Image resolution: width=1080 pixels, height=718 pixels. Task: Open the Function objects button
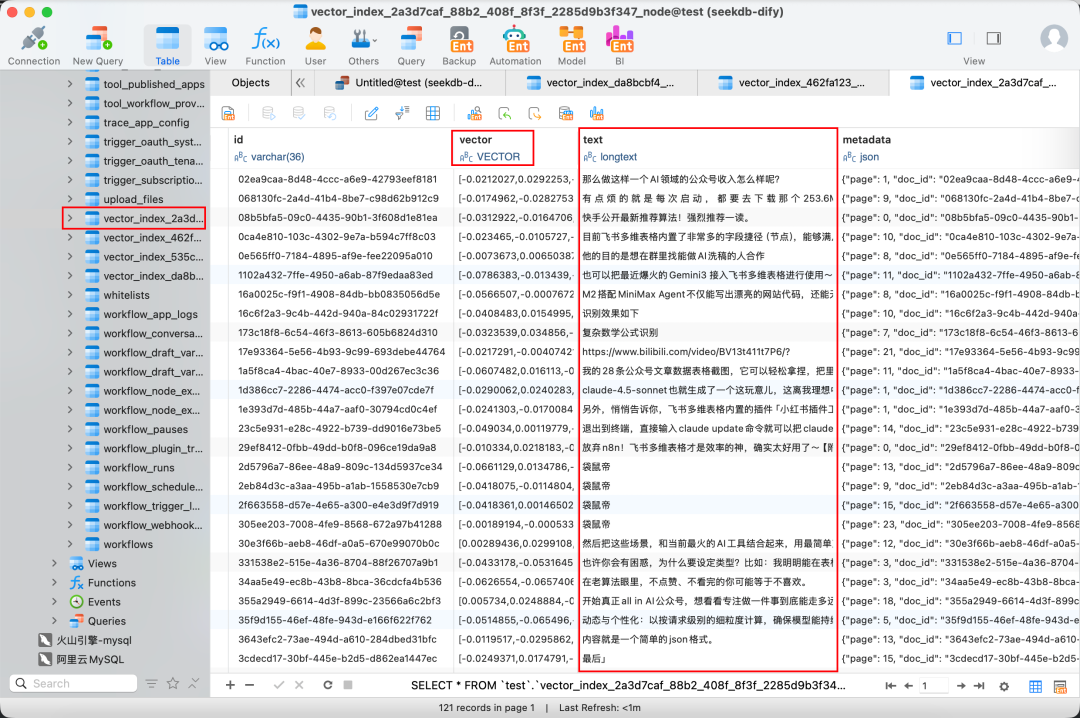(x=265, y=45)
